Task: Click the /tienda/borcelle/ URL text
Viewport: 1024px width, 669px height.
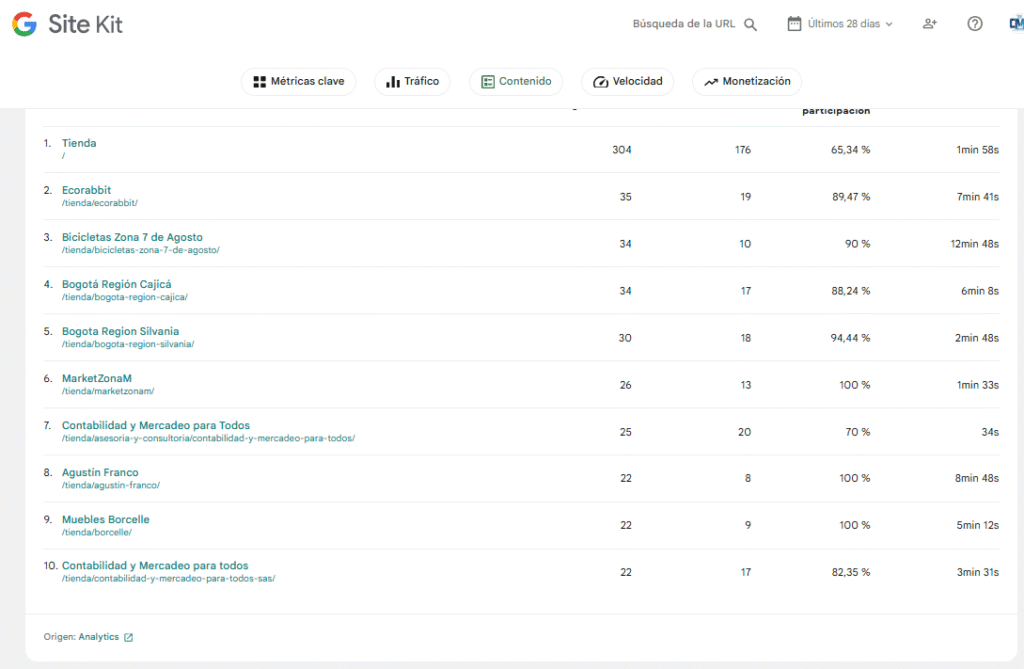Action: click(x=97, y=532)
